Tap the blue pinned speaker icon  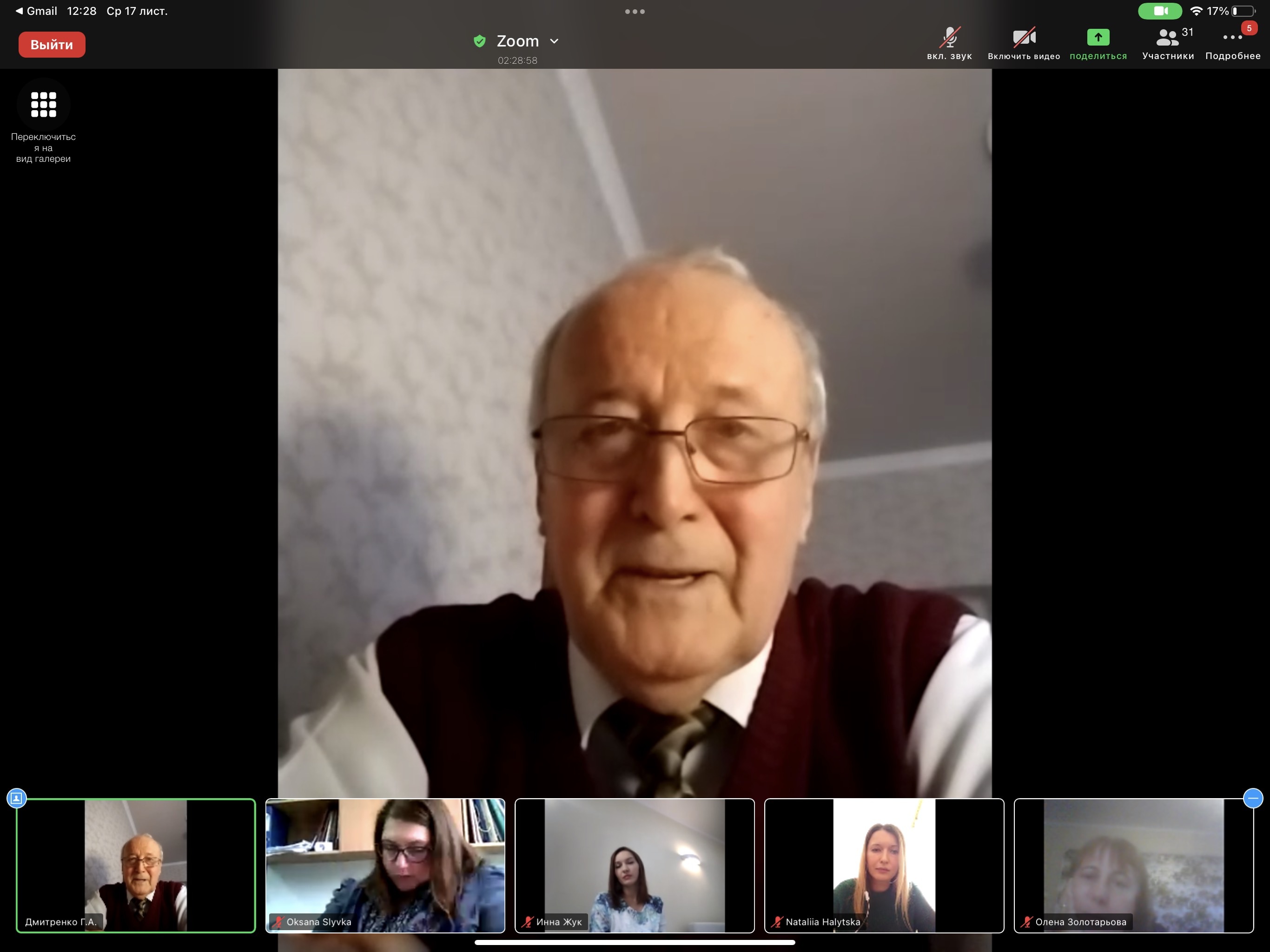point(17,798)
